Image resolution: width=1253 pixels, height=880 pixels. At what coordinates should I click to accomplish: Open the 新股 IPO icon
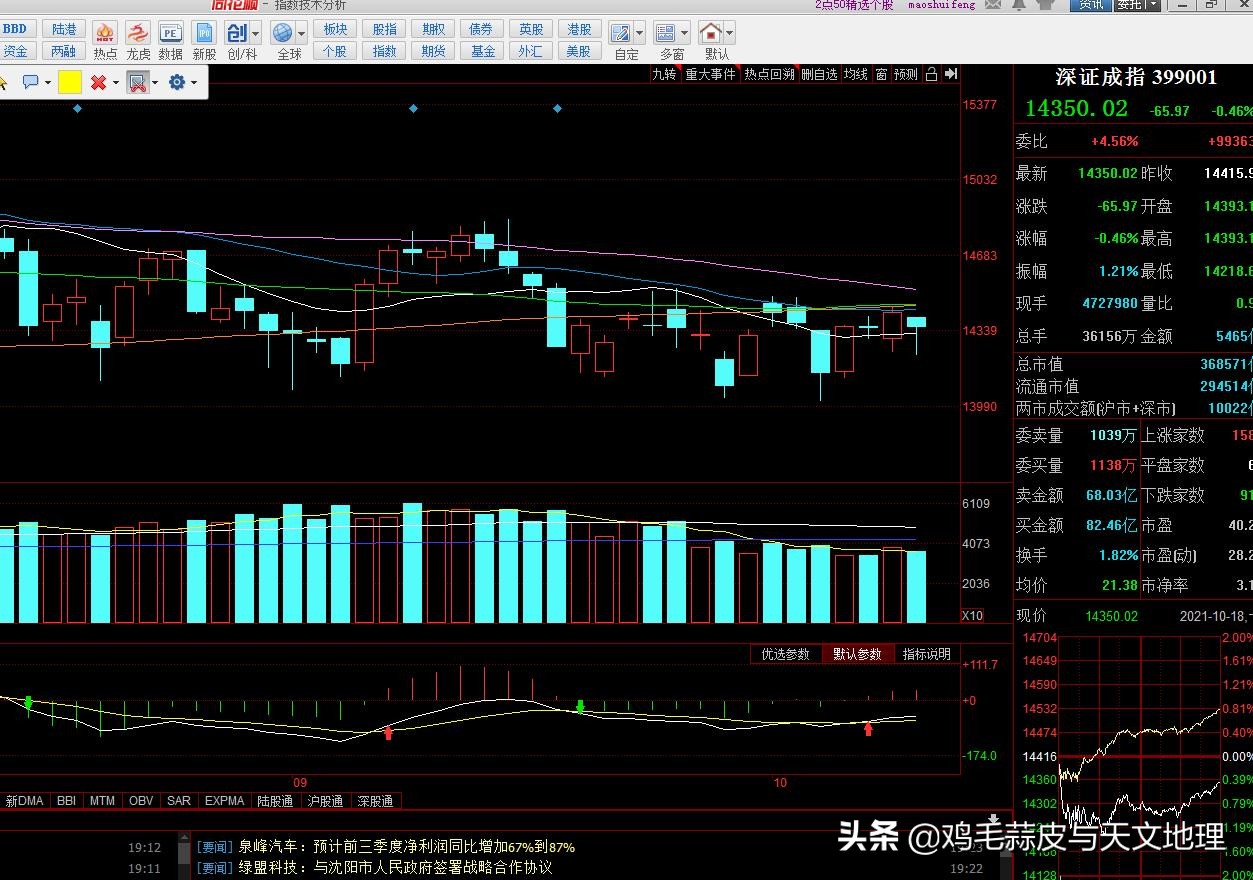tap(204, 33)
